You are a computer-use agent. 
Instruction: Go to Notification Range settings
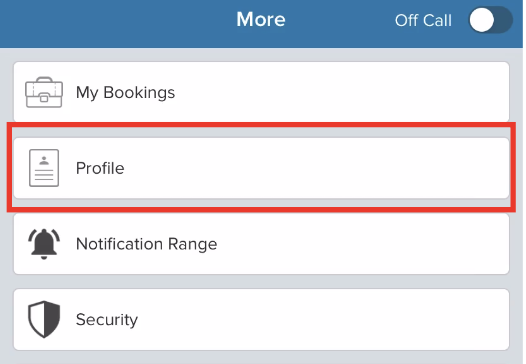pos(261,244)
